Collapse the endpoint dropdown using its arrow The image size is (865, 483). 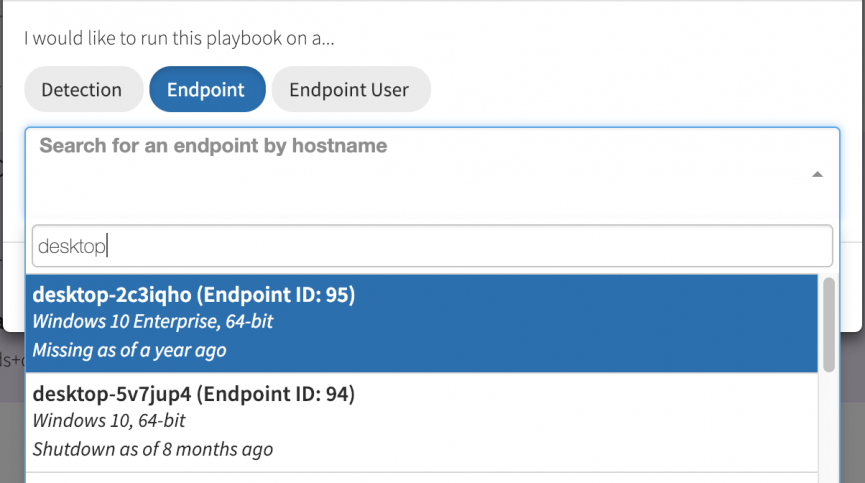(x=817, y=174)
